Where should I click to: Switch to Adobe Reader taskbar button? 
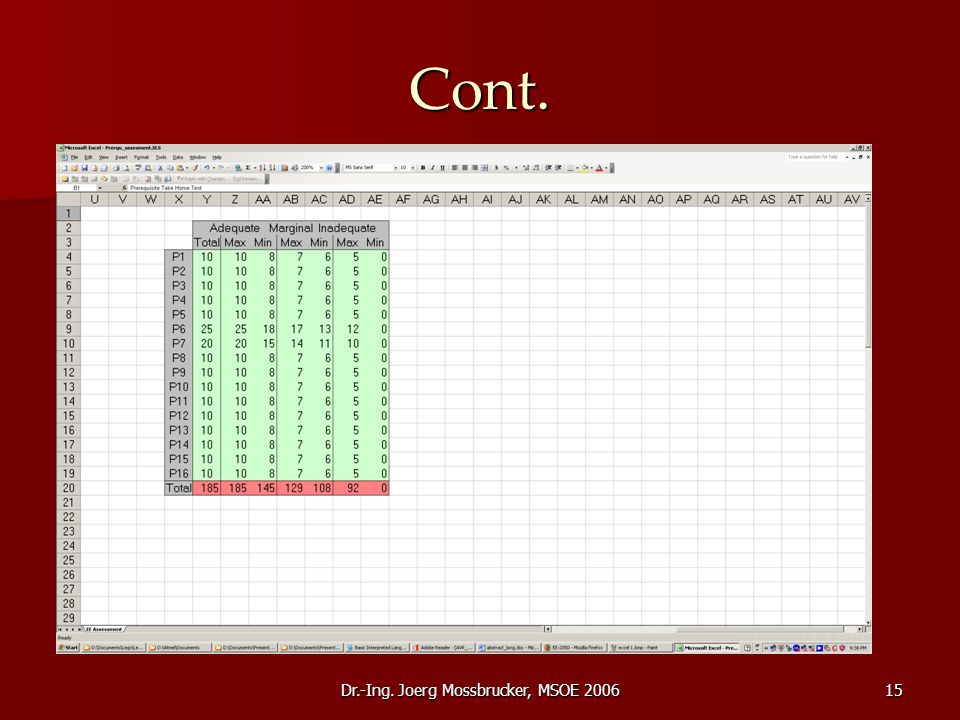point(442,648)
